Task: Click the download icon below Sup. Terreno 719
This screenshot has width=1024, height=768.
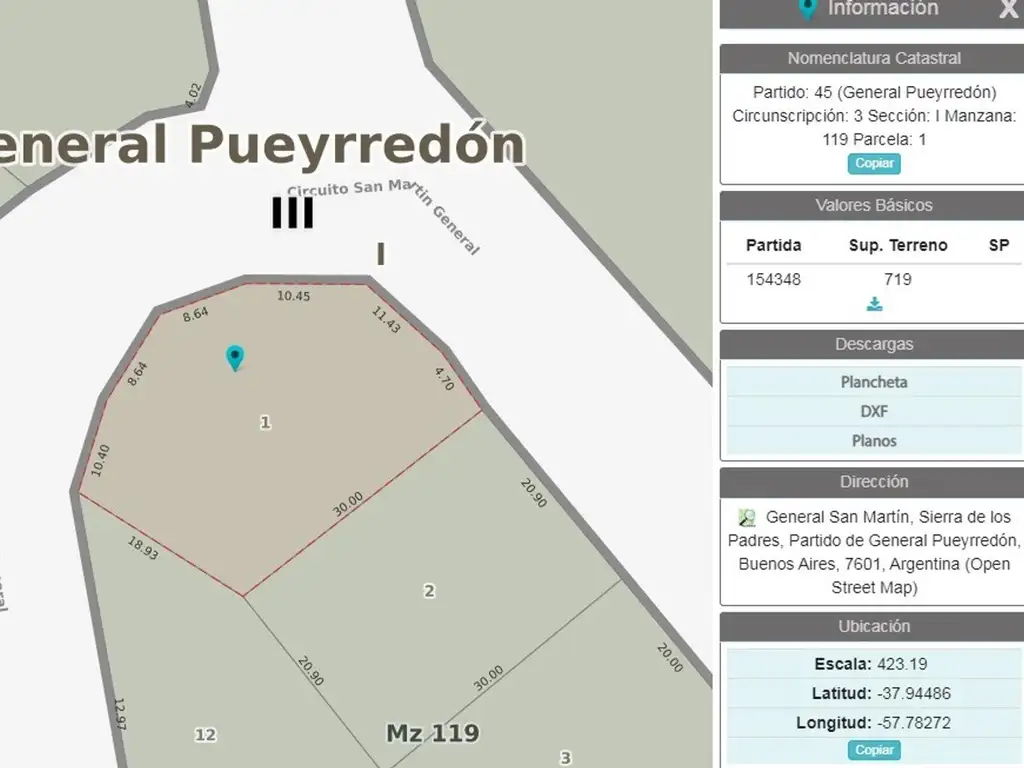Action: click(x=875, y=304)
